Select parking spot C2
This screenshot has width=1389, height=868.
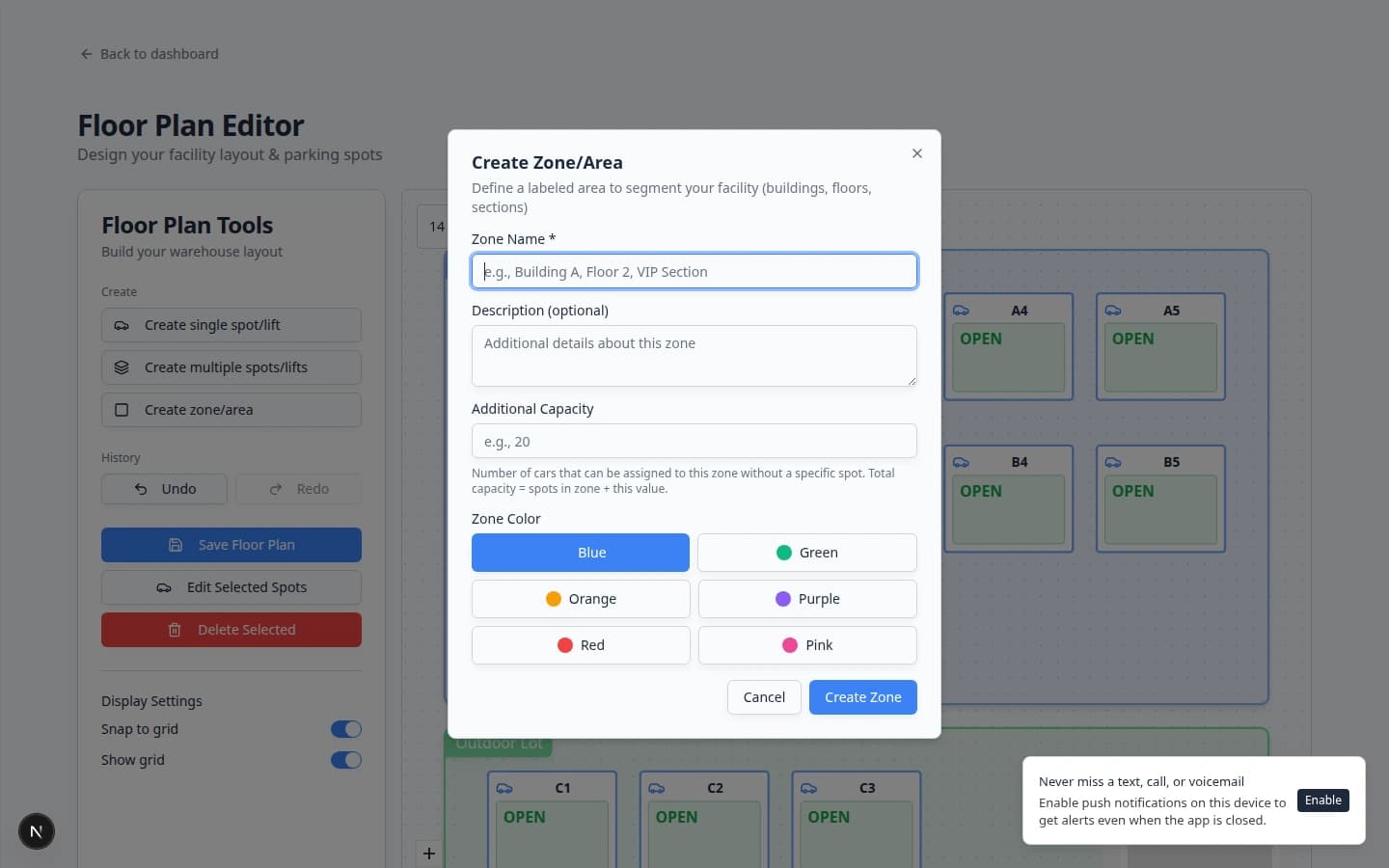click(x=705, y=820)
